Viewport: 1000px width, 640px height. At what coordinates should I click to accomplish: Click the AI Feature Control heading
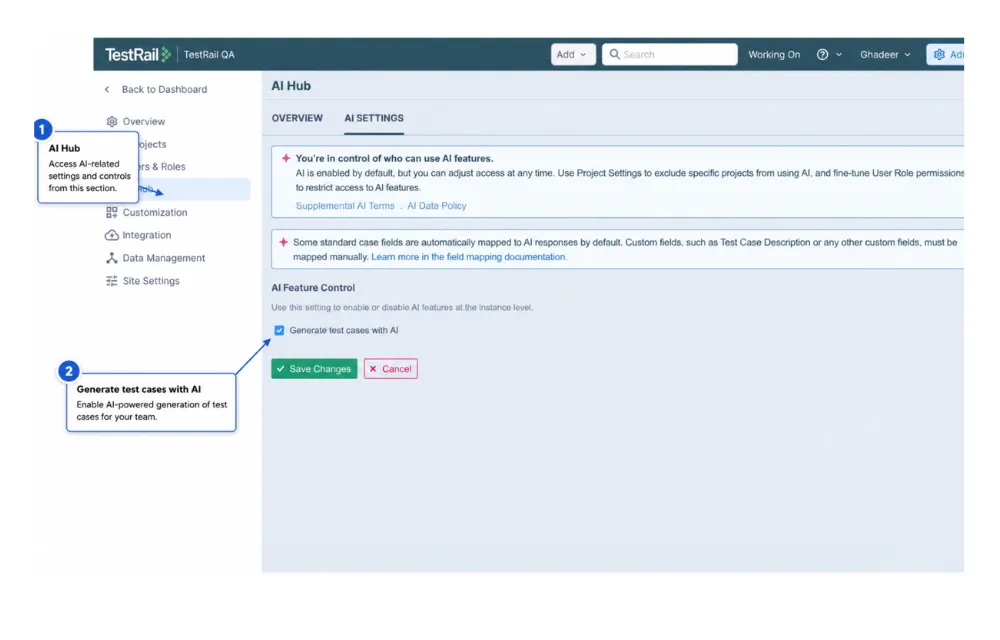313,288
